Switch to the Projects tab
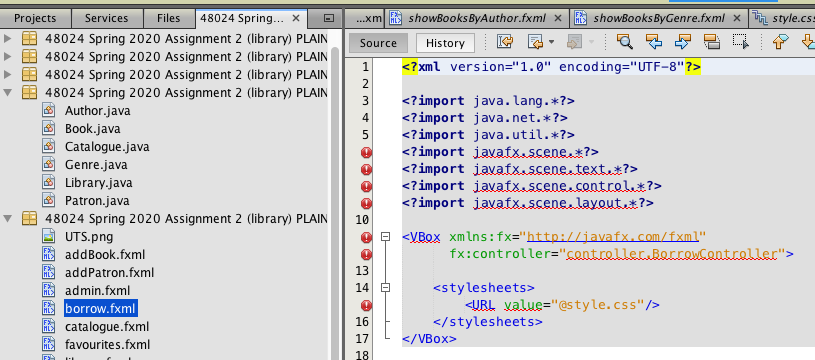 pos(35,18)
